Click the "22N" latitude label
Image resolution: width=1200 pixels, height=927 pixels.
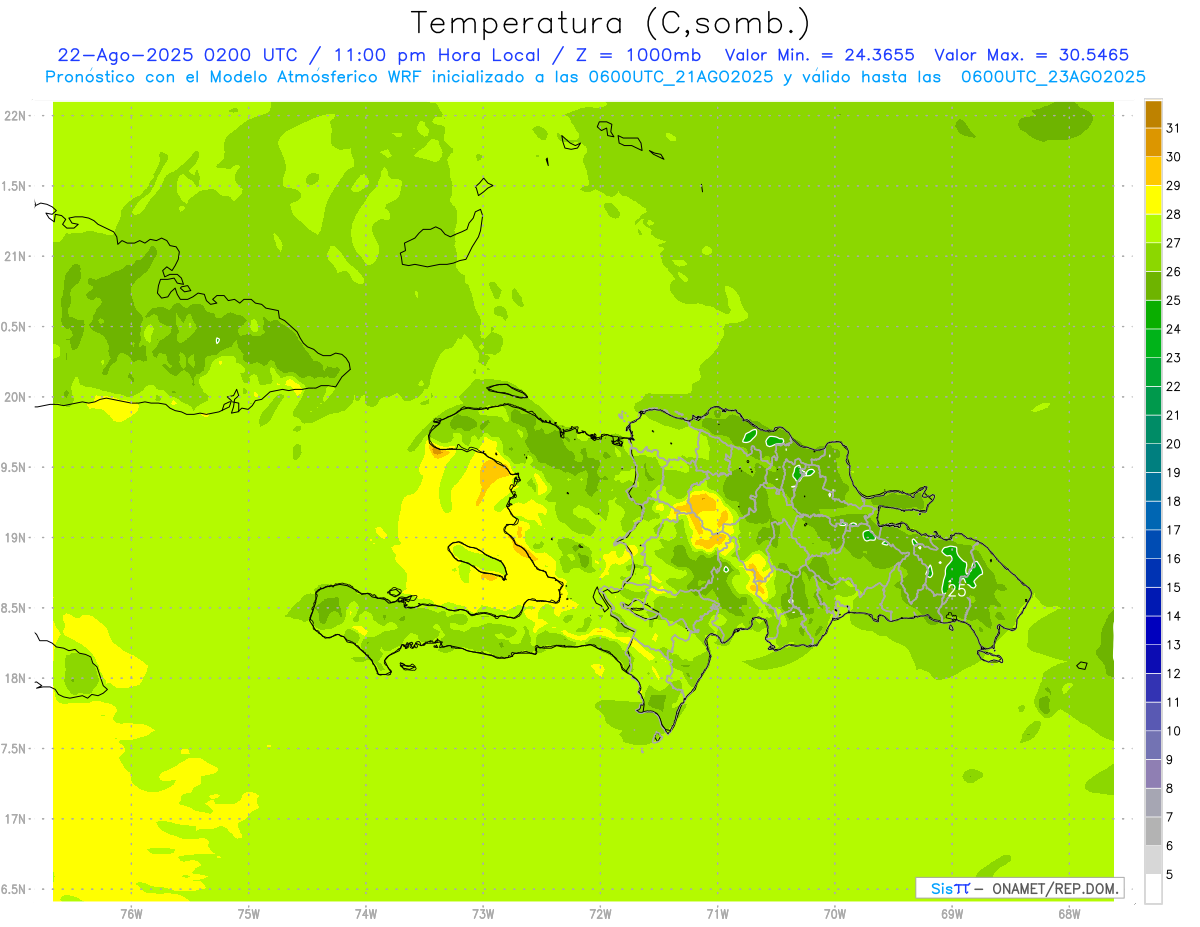tap(15, 115)
